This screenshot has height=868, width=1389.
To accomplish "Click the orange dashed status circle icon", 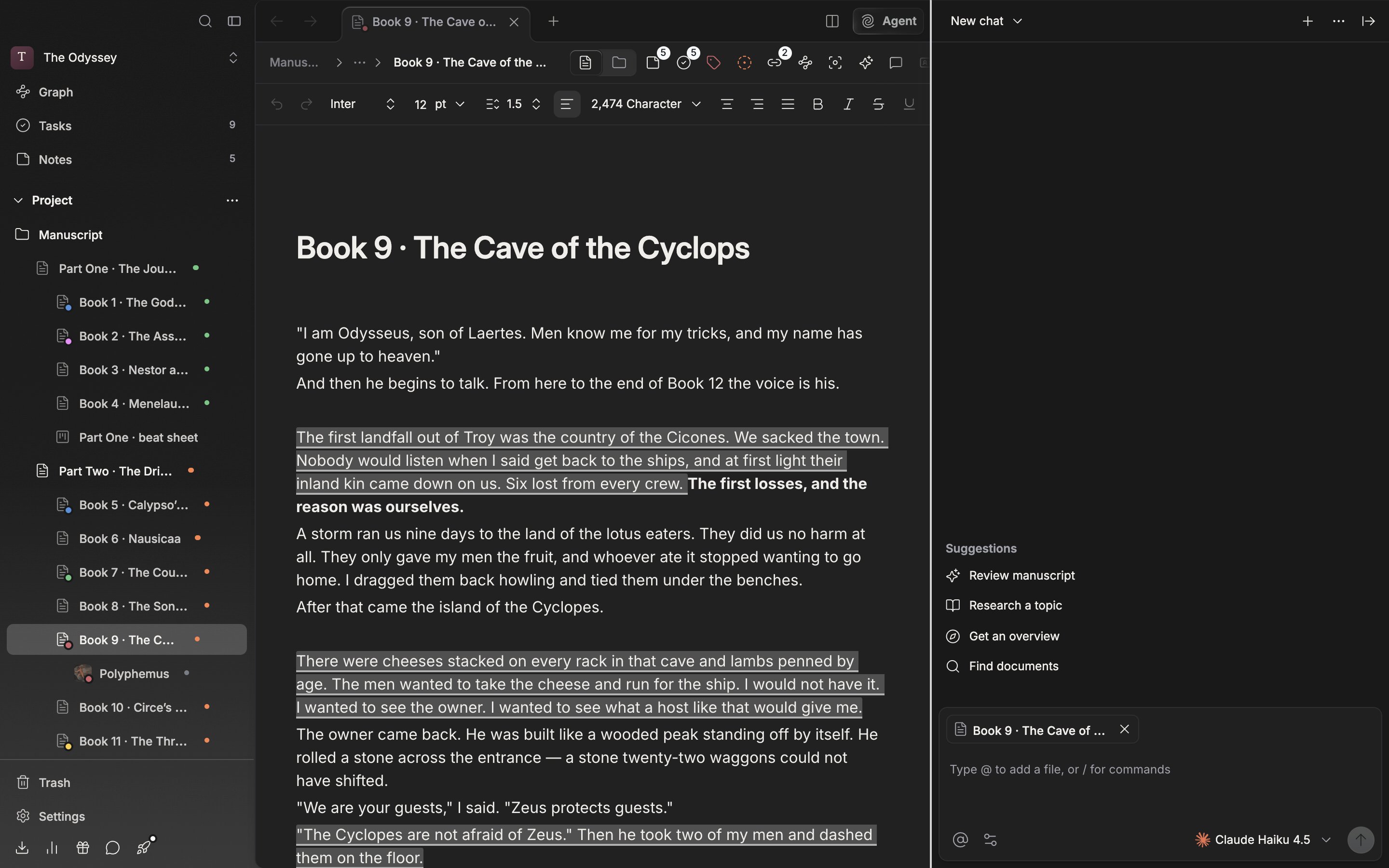I will [x=745, y=63].
